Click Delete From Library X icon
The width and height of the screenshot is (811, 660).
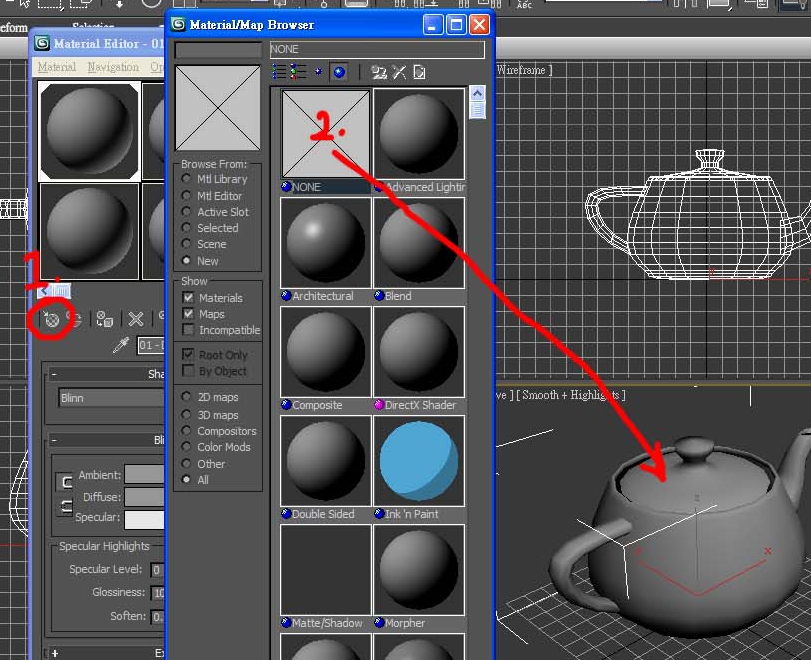[399, 72]
